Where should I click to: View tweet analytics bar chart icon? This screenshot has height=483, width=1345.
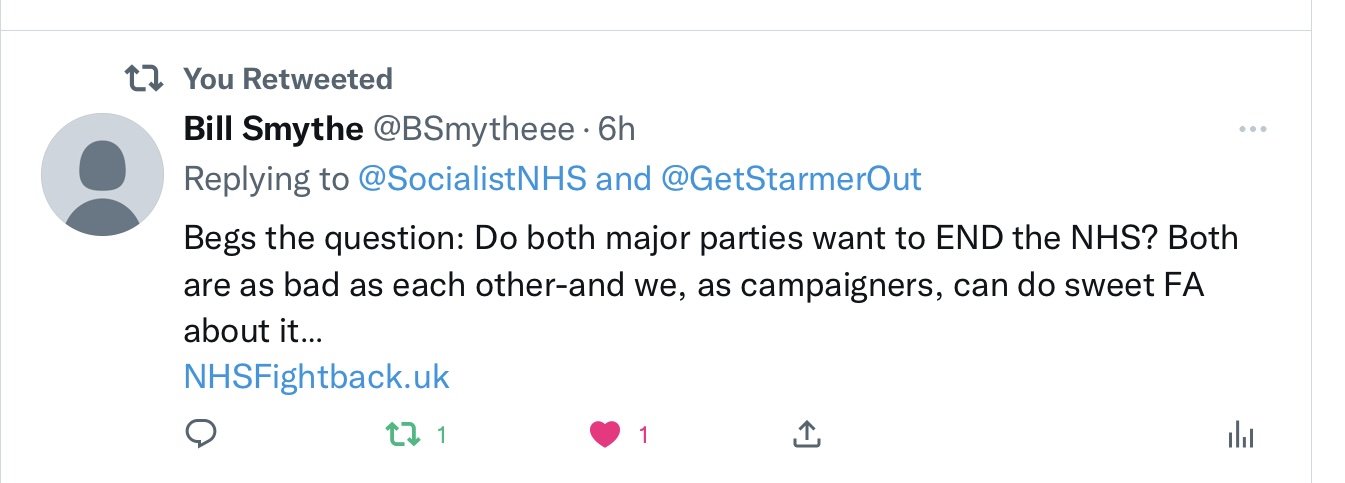pyautogui.click(x=1240, y=434)
